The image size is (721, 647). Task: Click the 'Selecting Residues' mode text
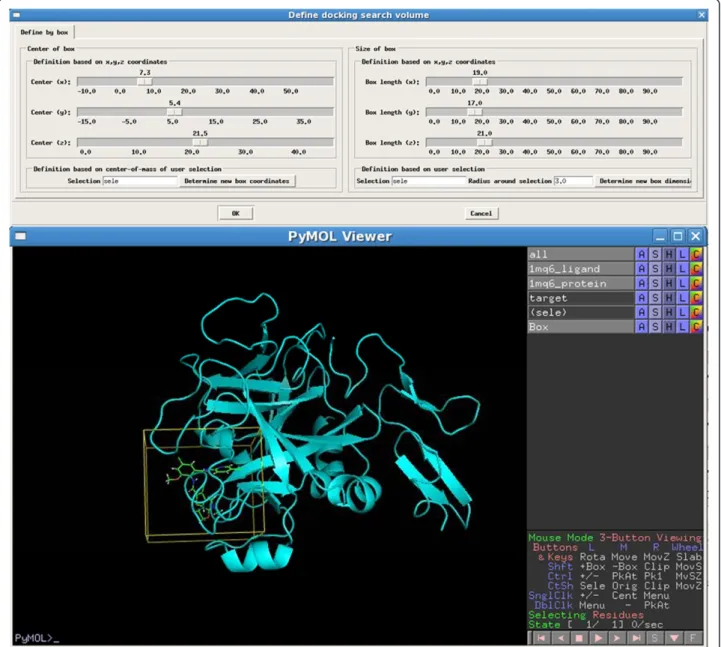click(586, 615)
